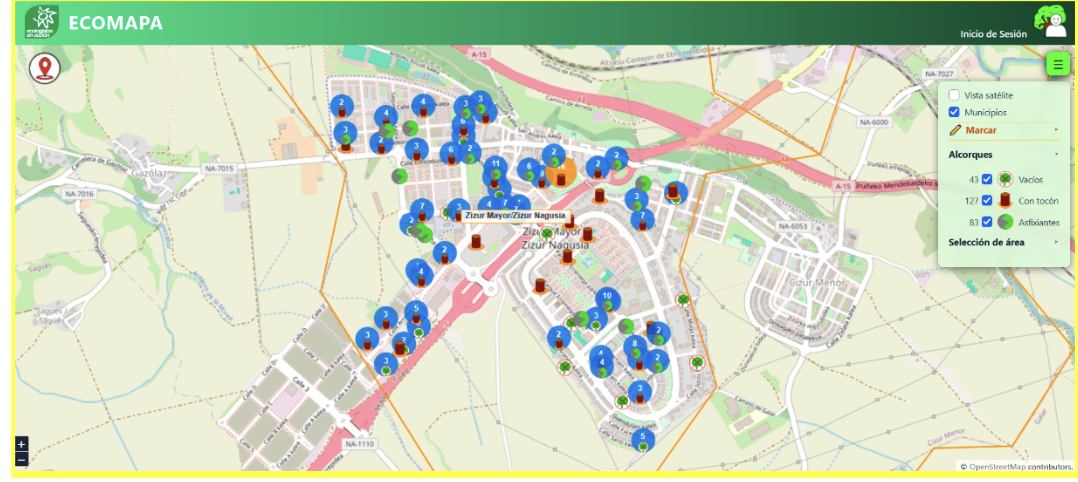1078x482 pixels.
Task: Open the green hamburger menu button
Action: (x=1057, y=65)
